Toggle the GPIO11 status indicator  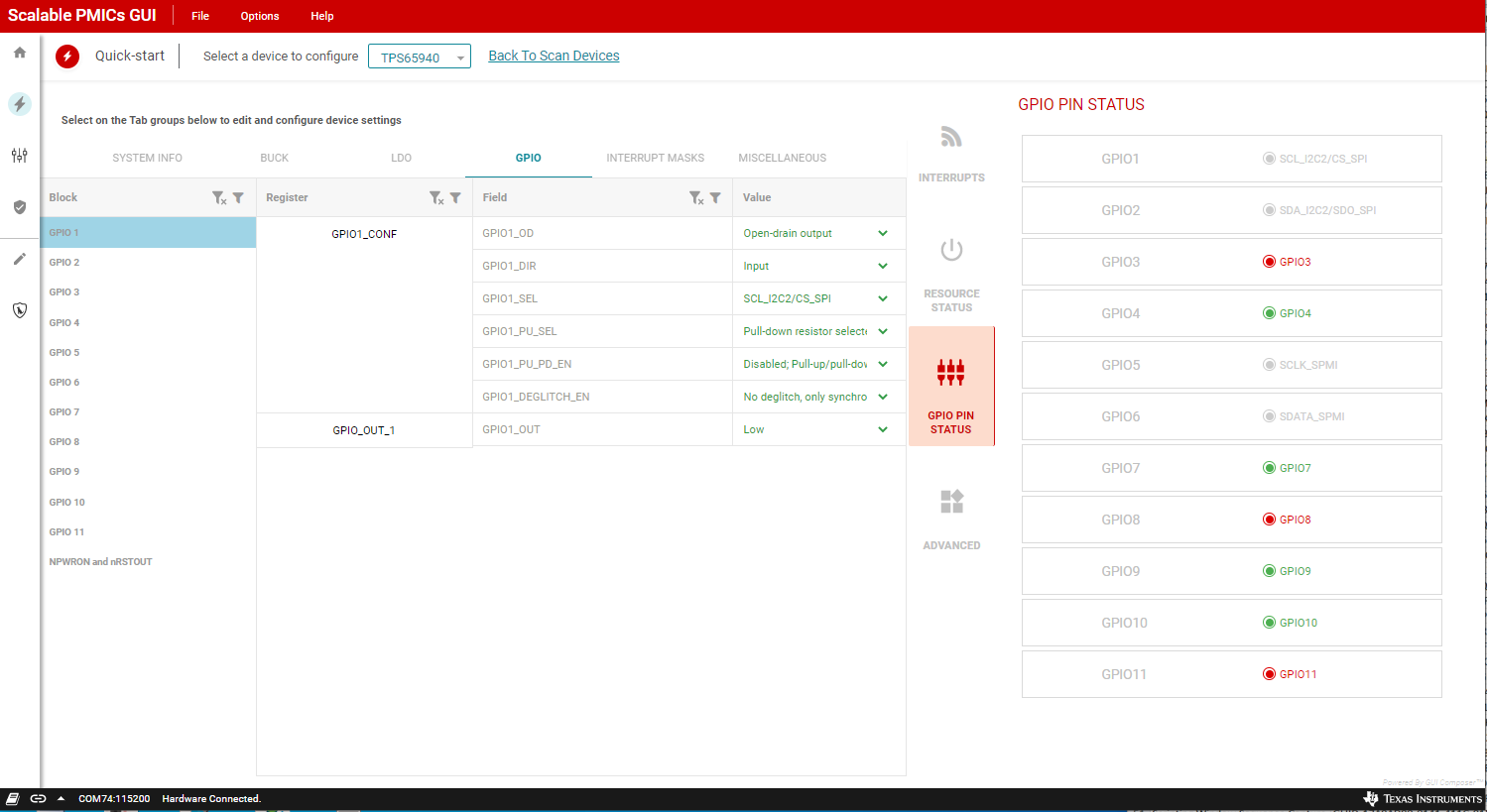pyautogui.click(x=1269, y=674)
